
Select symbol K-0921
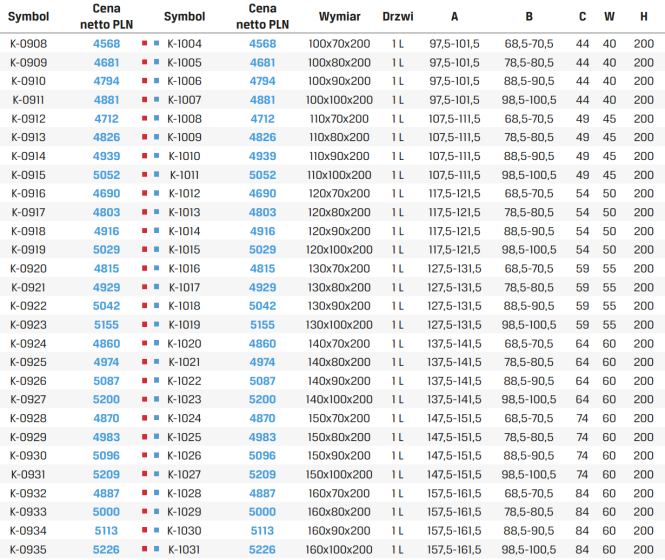[28, 287]
